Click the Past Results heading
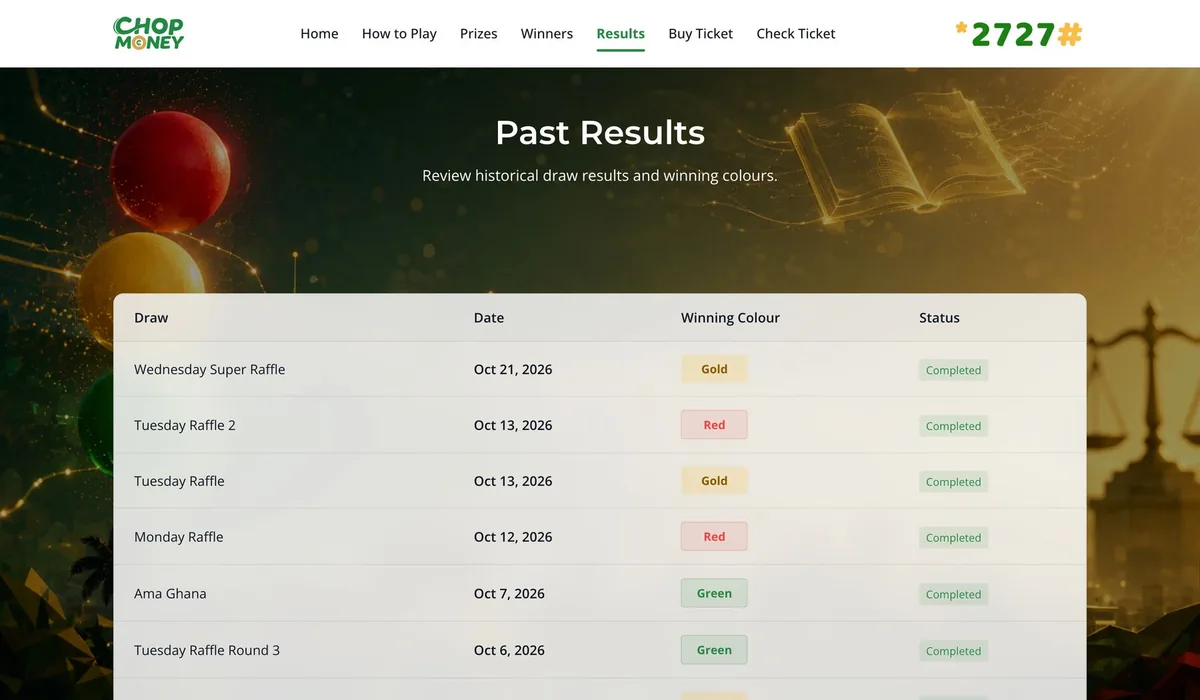 click(x=600, y=133)
